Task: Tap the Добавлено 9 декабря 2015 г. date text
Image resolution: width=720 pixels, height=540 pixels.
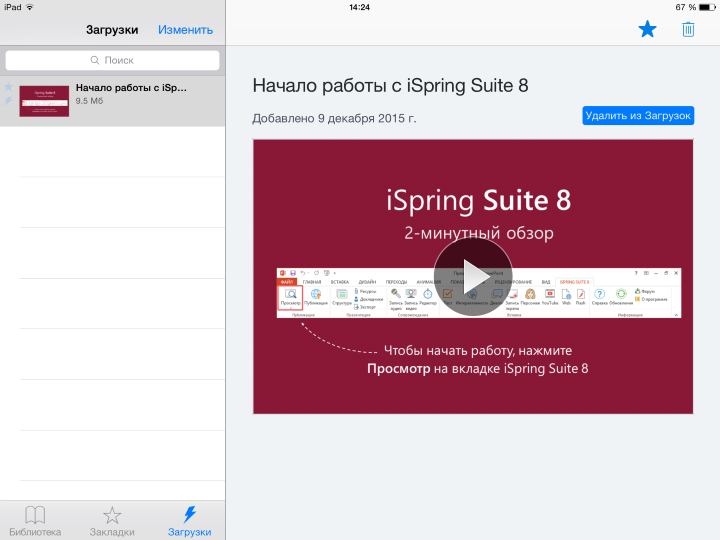Action: [x=334, y=118]
